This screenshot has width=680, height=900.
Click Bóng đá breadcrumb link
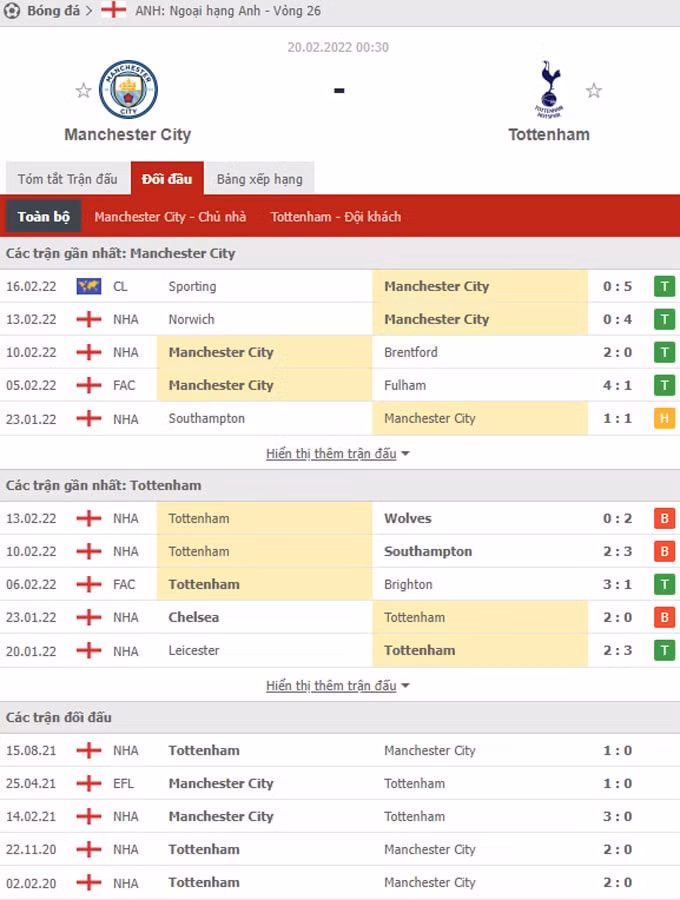[x=53, y=11]
